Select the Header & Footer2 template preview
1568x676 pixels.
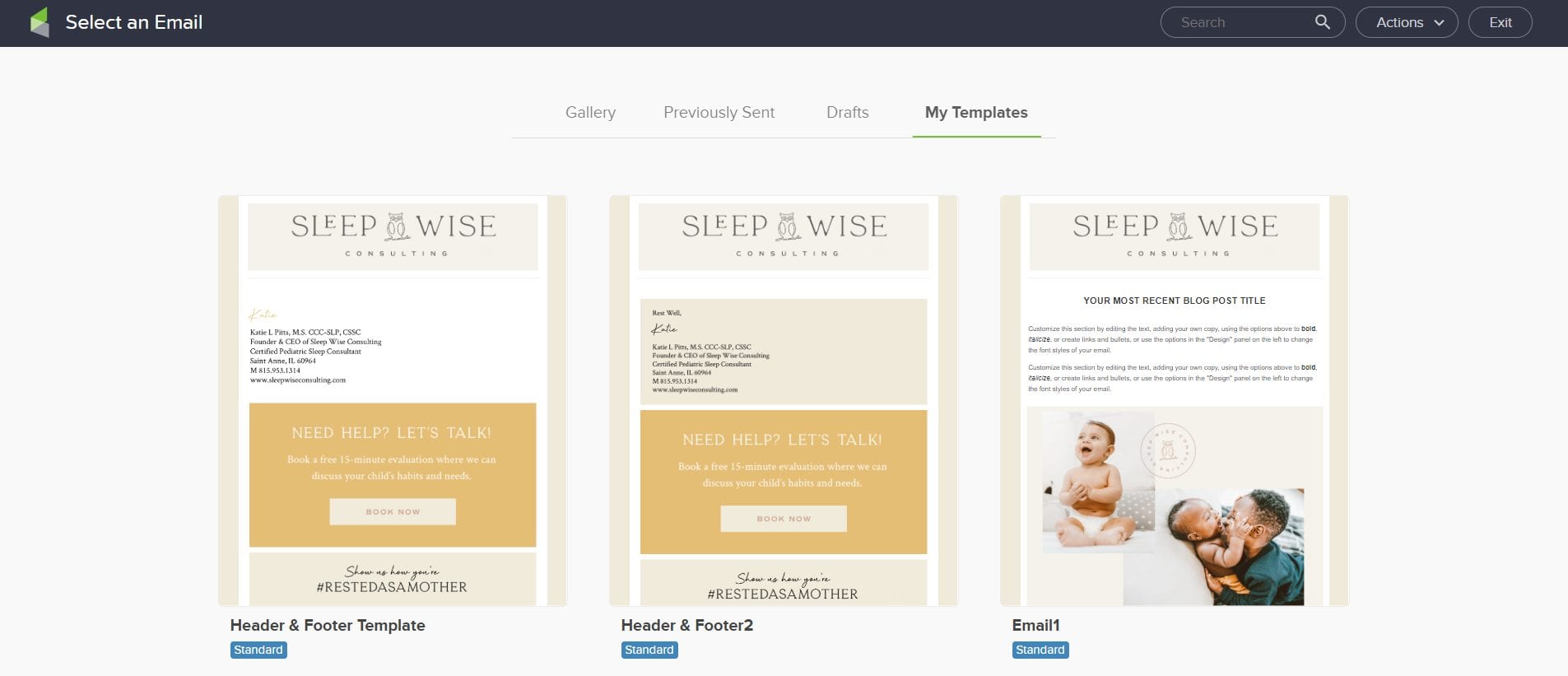tap(783, 400)
